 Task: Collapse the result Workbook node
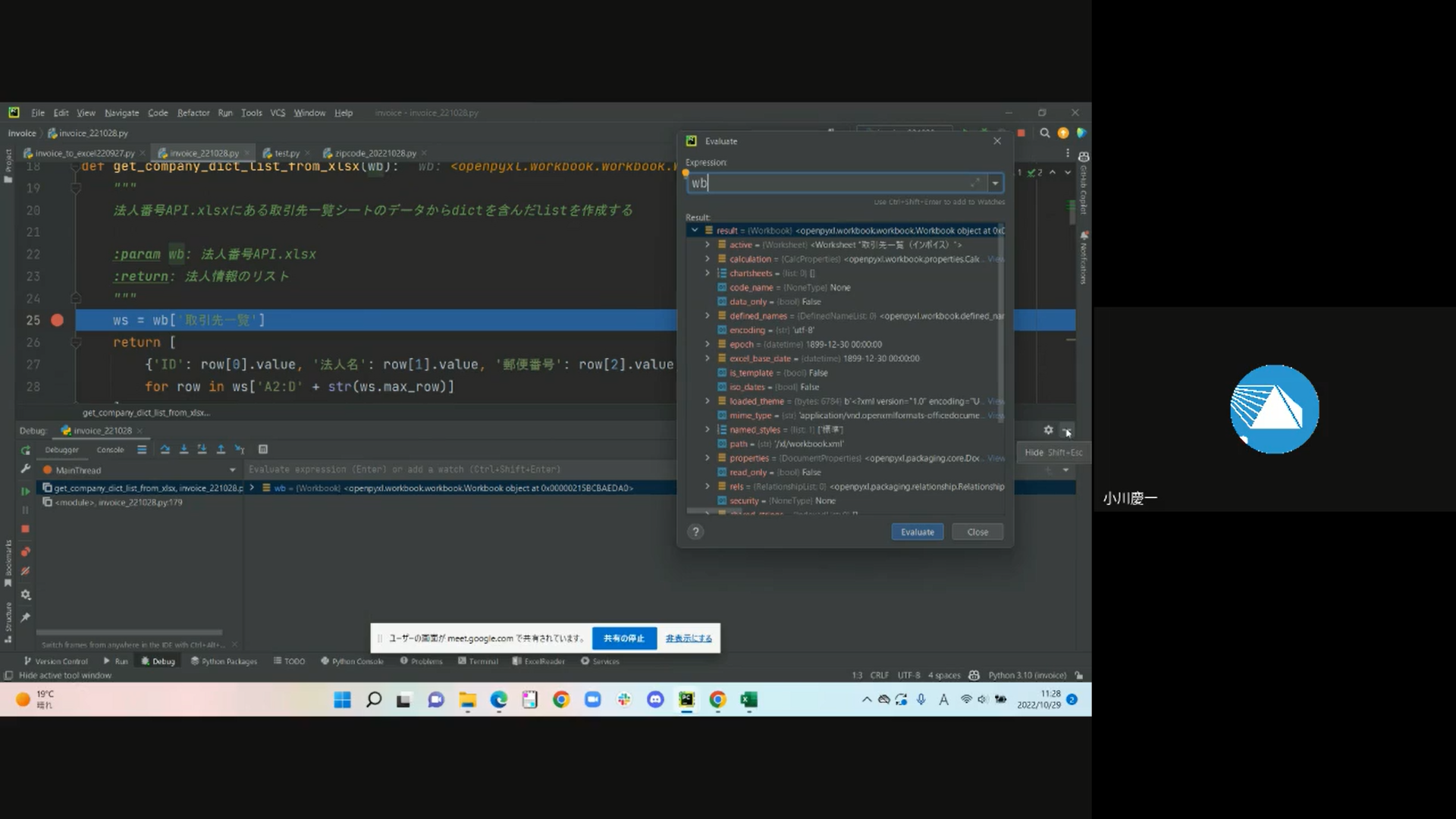[695, 231]
